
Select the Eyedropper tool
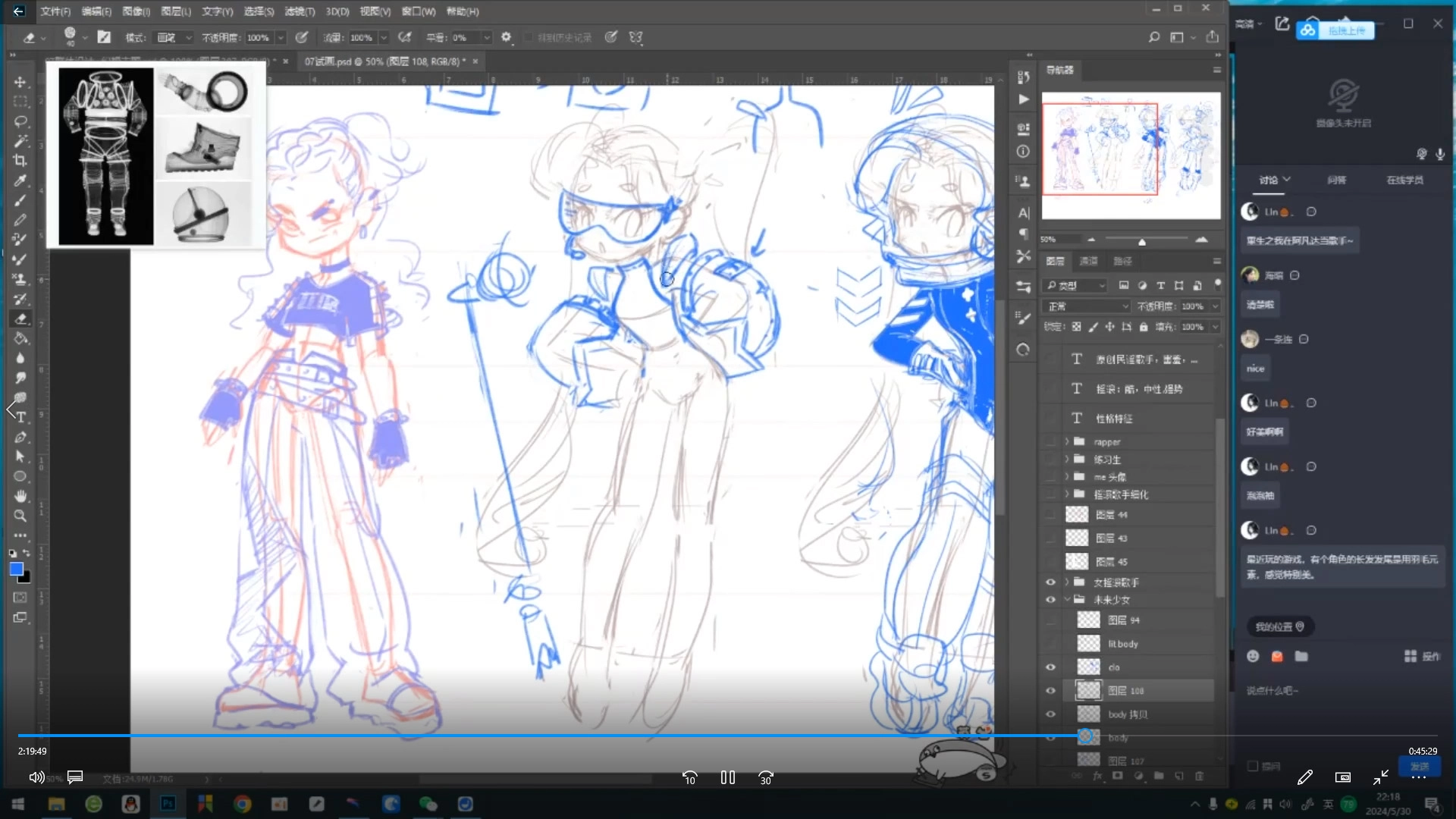[20, 180]
